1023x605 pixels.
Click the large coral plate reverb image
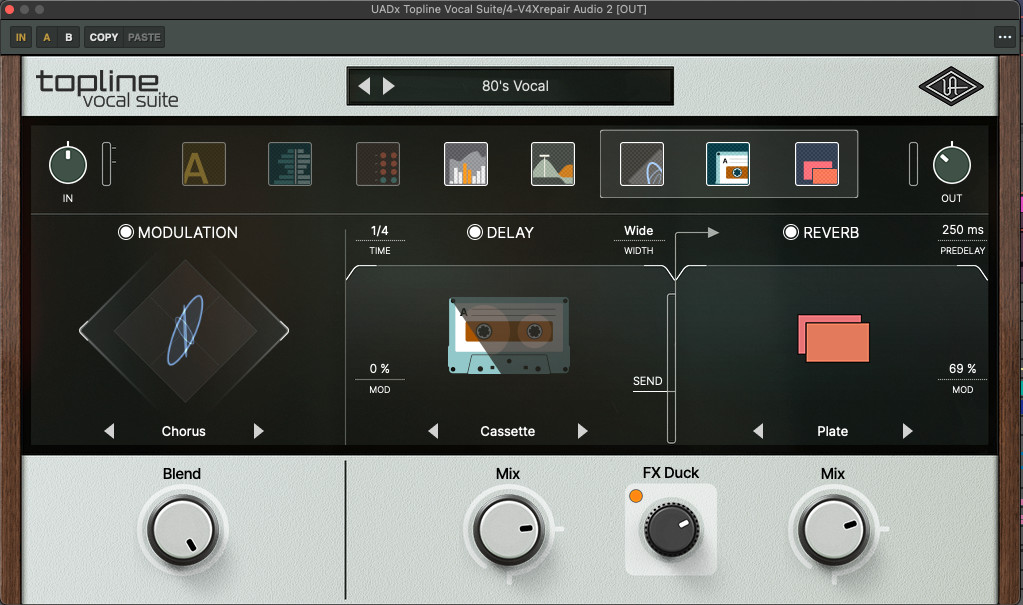pos(834,338)
